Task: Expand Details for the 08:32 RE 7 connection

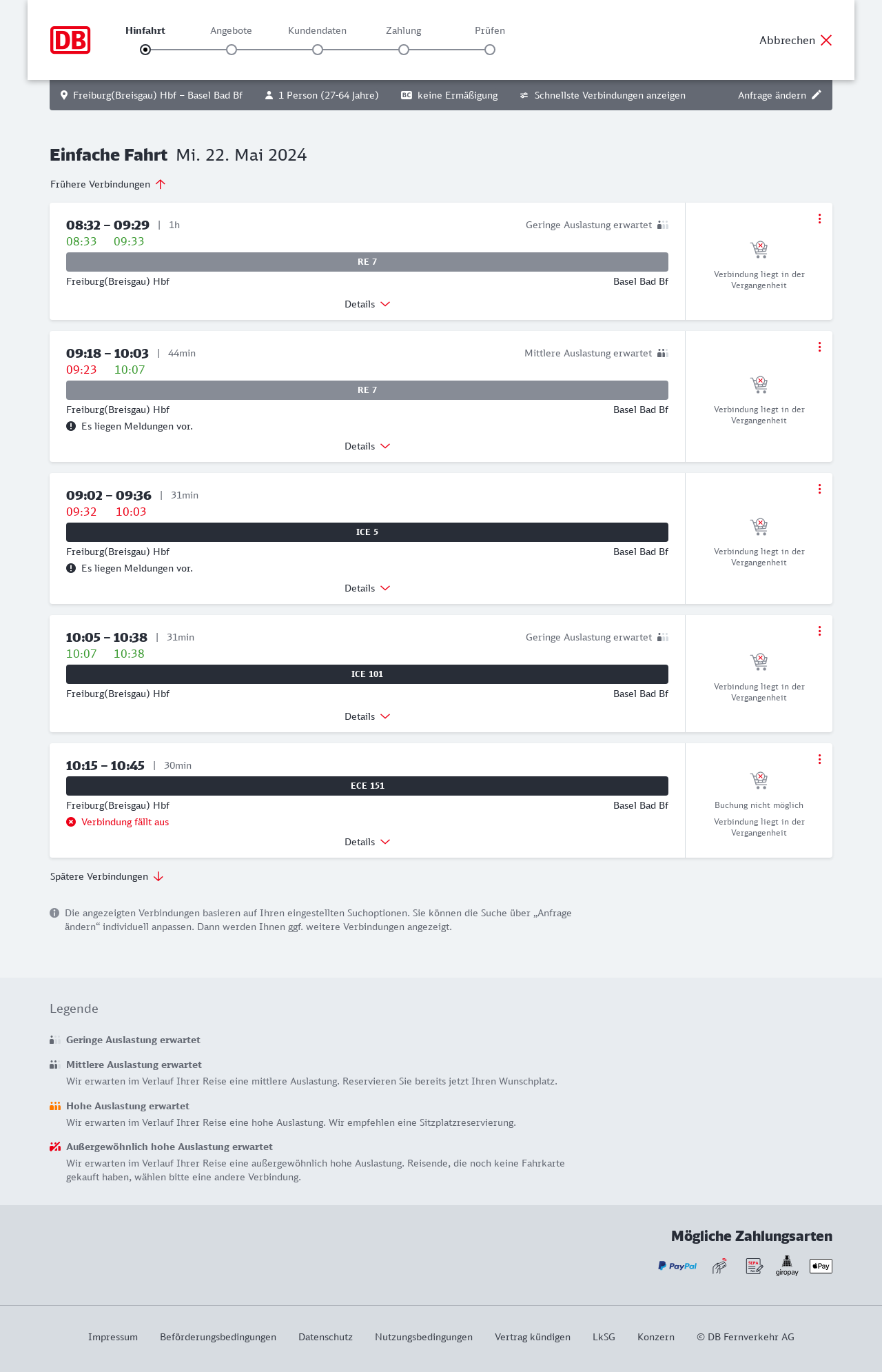Action: 367,304
